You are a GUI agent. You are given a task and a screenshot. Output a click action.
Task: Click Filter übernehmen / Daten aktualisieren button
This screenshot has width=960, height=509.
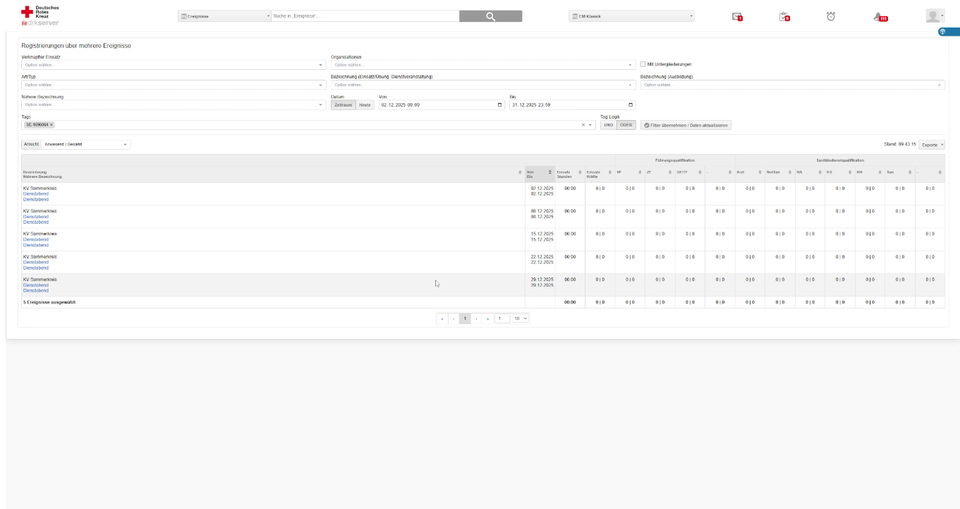(686, 125)
